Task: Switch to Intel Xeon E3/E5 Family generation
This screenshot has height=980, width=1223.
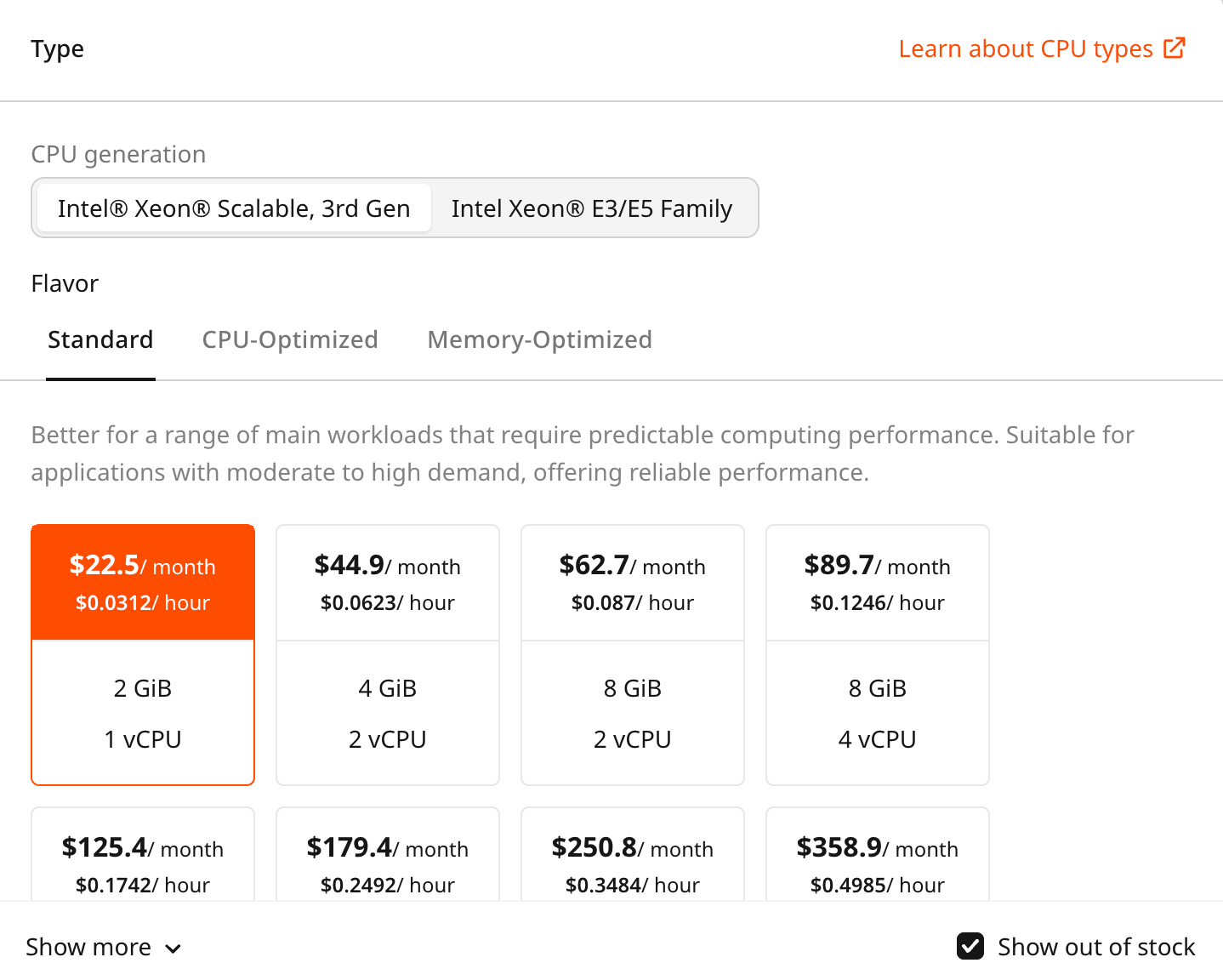Action: coord(592,208)
